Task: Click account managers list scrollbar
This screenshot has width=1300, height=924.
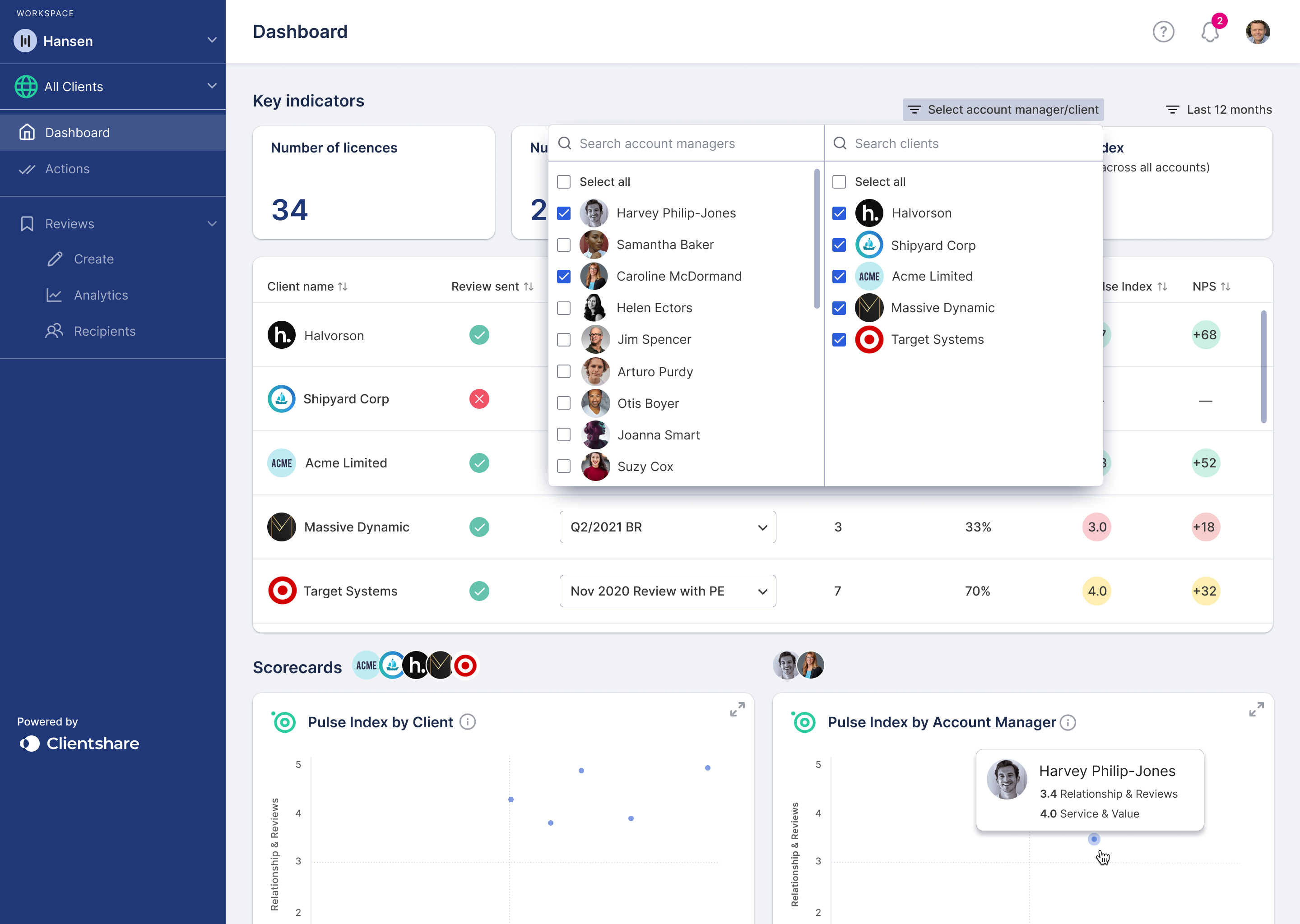Action: click(x=817, y=239)
